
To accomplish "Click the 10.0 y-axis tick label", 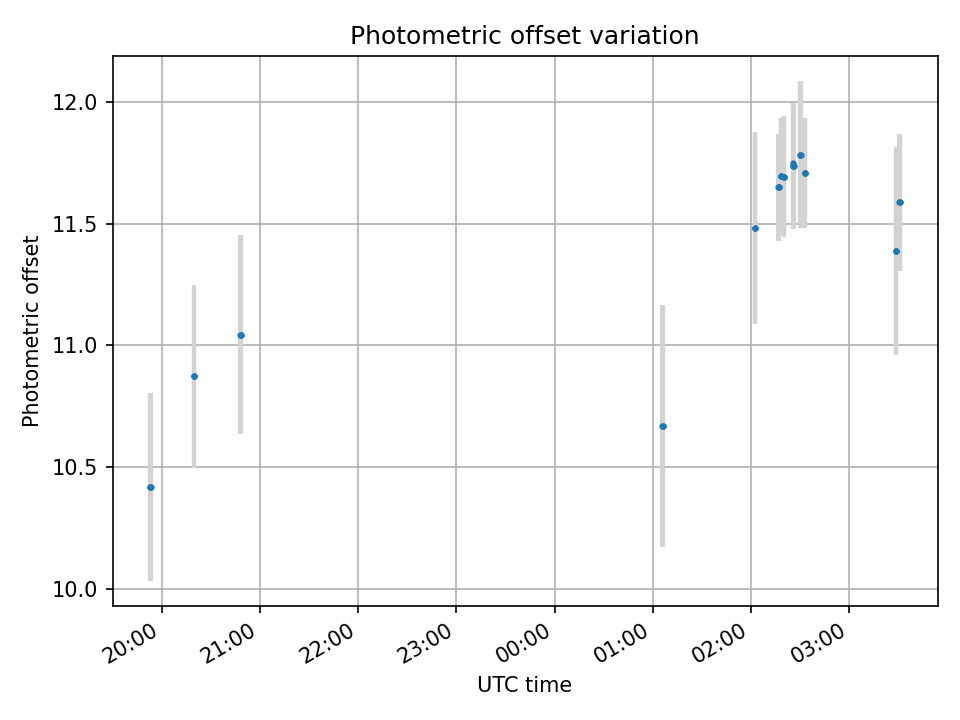I will (x=75, y=590).
